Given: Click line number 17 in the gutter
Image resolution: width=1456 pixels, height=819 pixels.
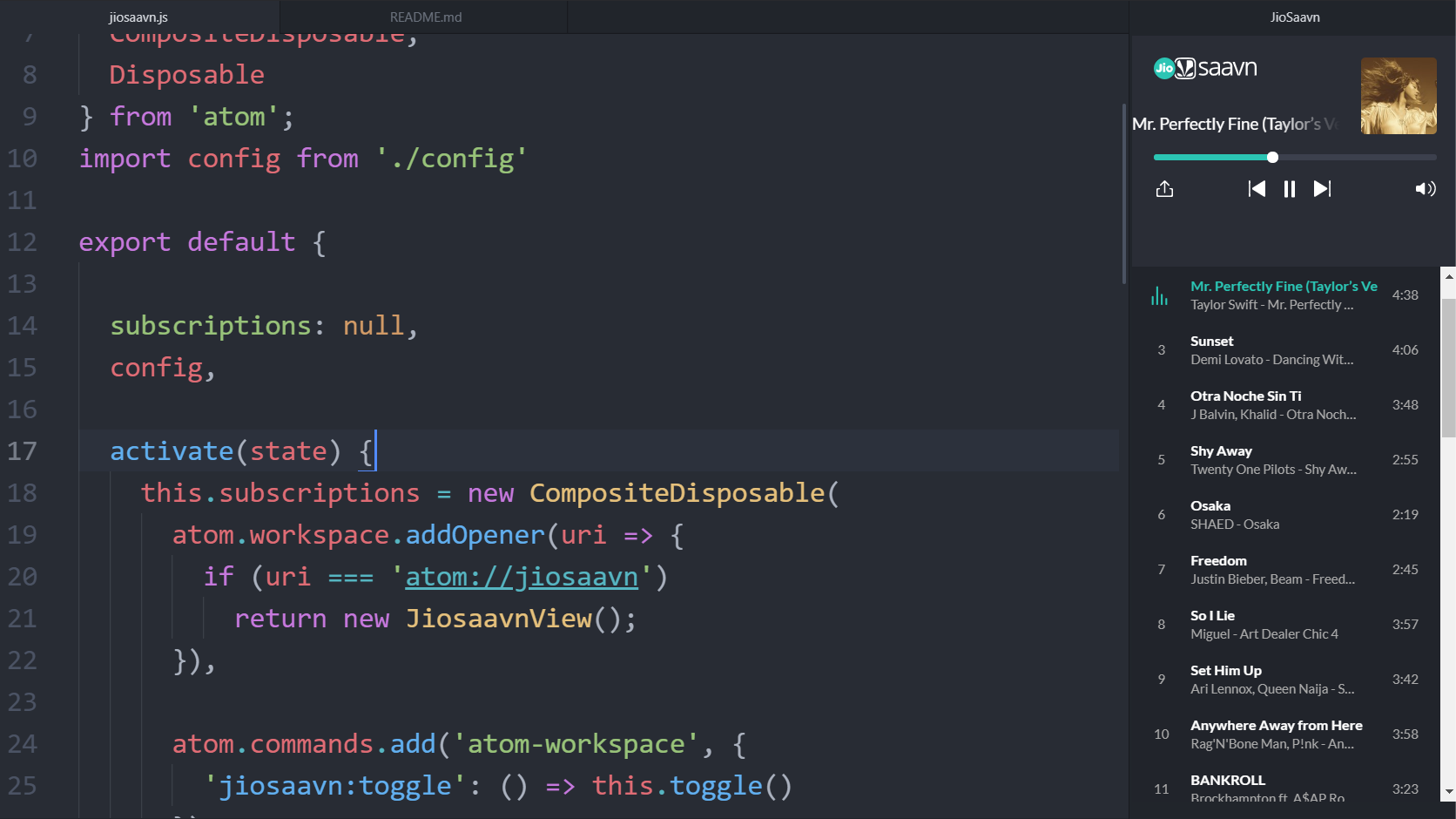Looking at the screenshot, I should tap(23, 451).
